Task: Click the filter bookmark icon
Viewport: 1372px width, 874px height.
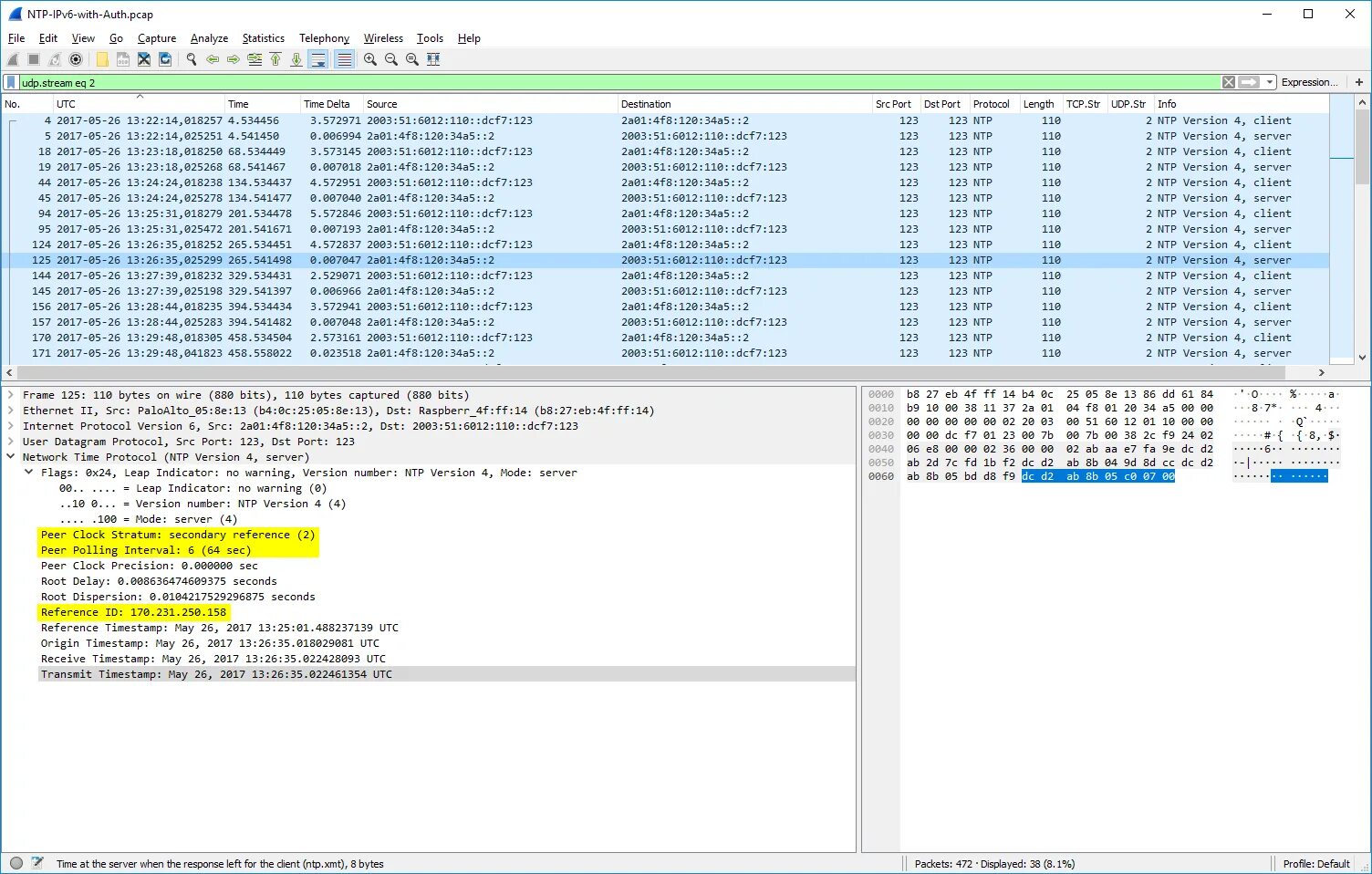Action: point(11,82)
